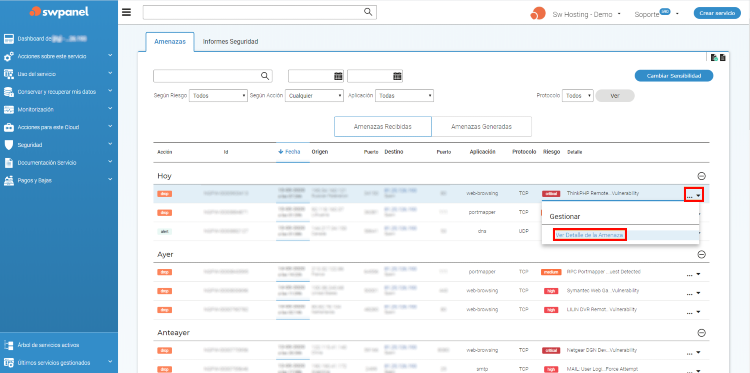Click the Aplicación column header
The width and height of the screenshot is (750, 373).
point(482,152)
